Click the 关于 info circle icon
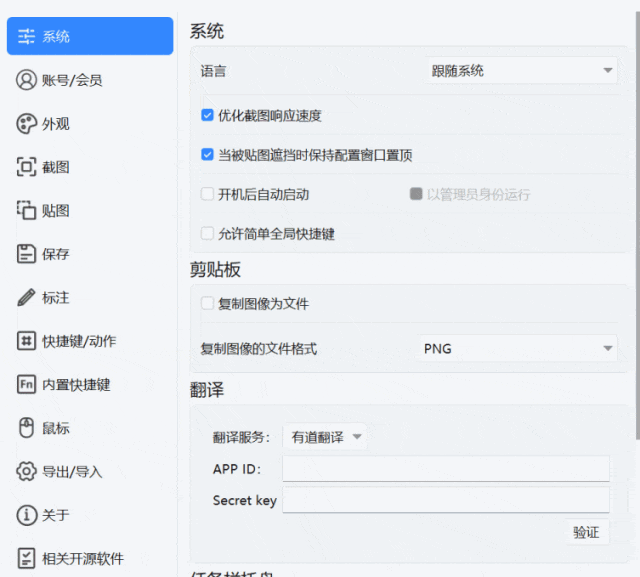 [26, 515]
